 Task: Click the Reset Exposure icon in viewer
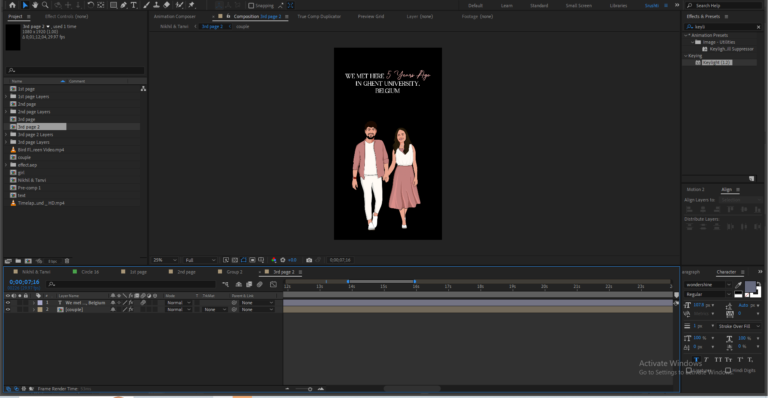pos(283,260)
